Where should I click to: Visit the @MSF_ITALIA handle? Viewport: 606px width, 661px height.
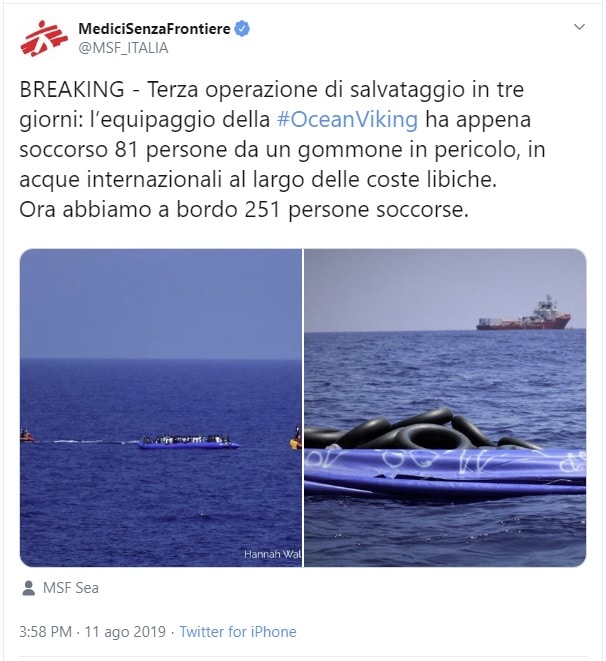(x=123, y=48)
